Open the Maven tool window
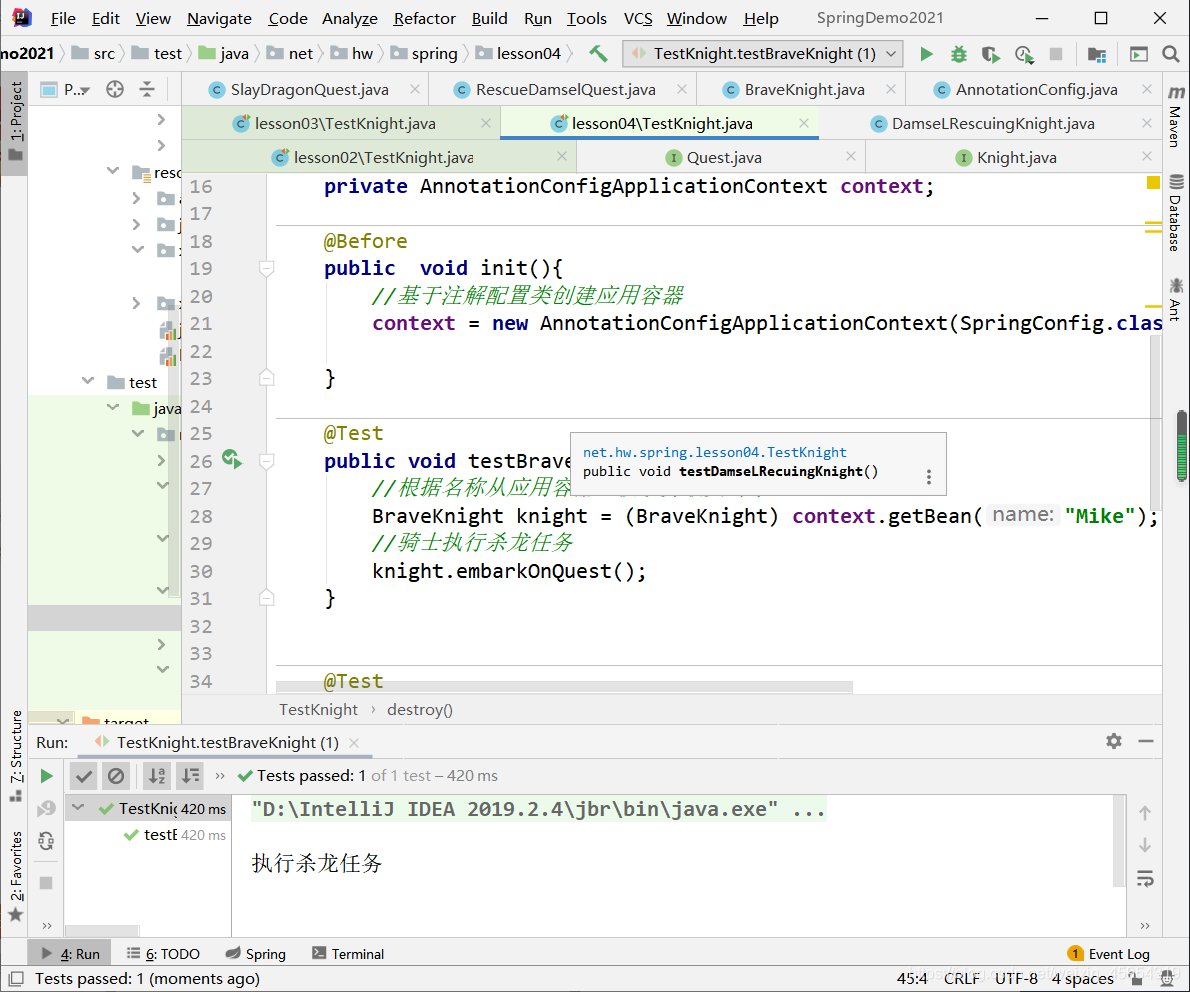 click(x=1176, y=116)
